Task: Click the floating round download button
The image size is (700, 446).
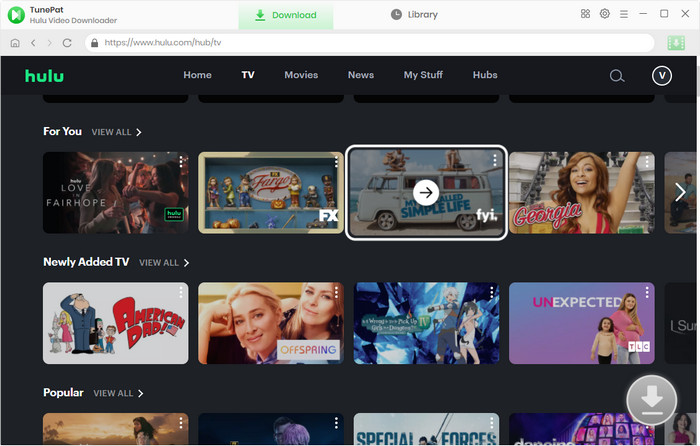Action: pyautogui.click(x=652, y=400)
